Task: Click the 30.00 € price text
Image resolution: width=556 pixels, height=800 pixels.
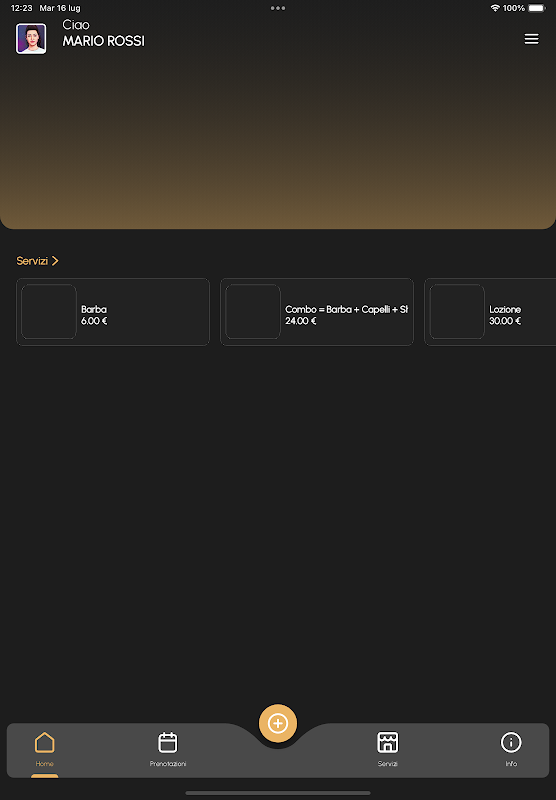Action: [x=505, y=321]
